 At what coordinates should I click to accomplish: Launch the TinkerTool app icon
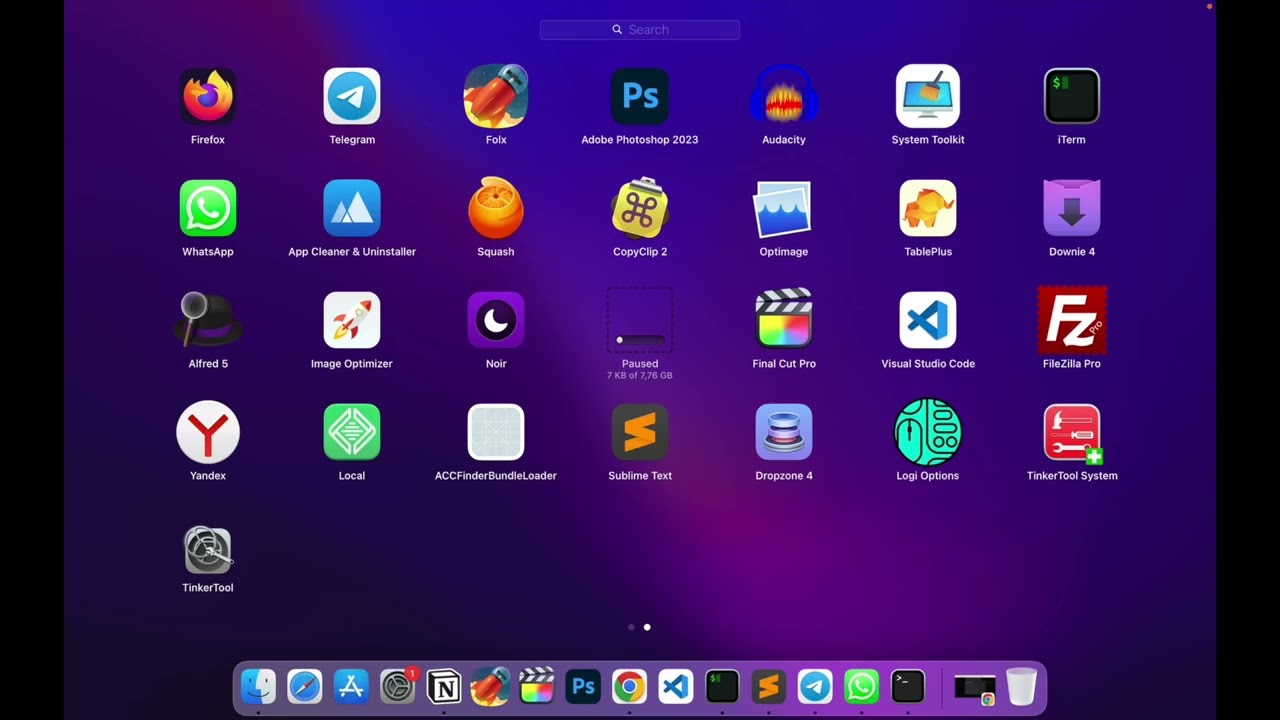pyautogui.click(x=208, y=550)
